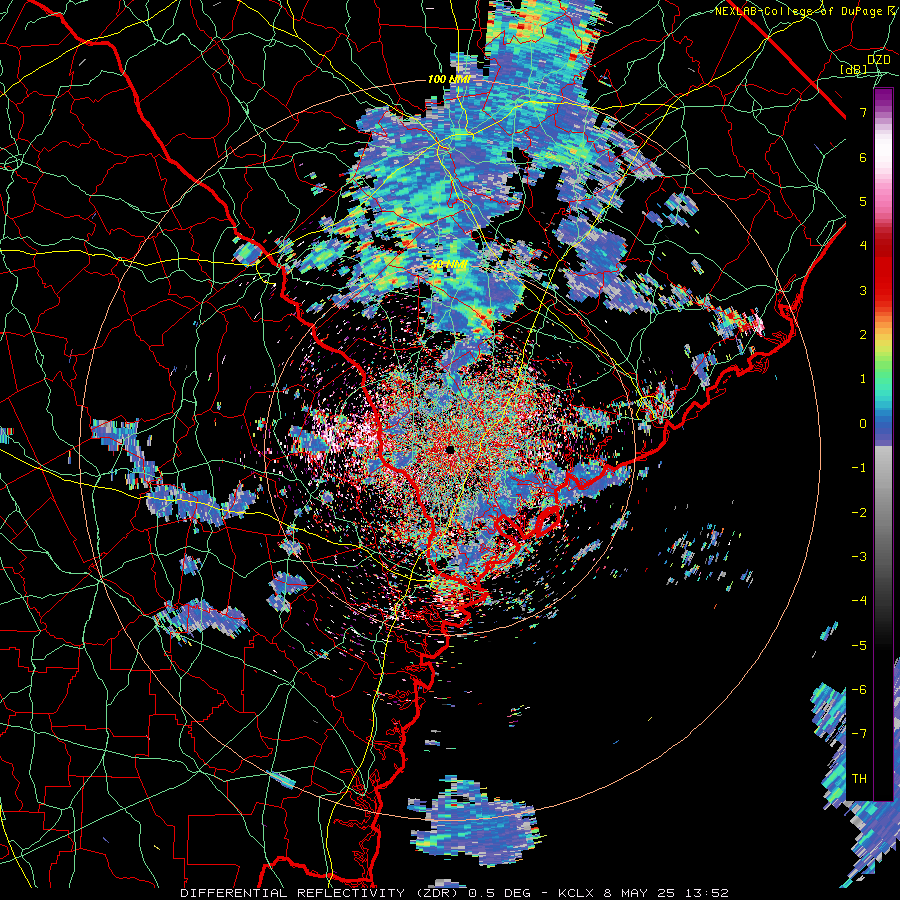Click the "-7" value on the color scale
The image size is (900, 900).
pyautogui.click(x=859, y=734)
